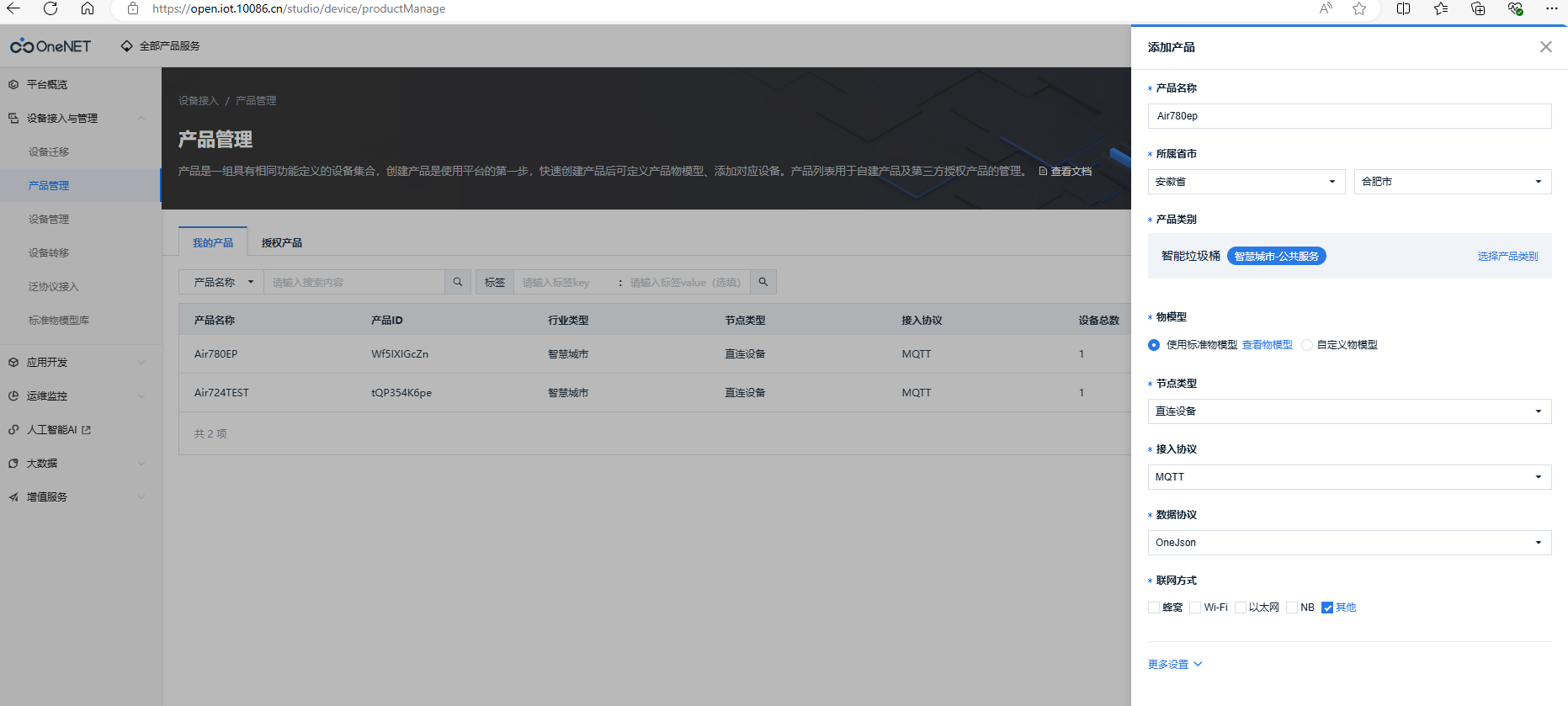Open 标准物模型库 in sidebar
This screenshot has width=1568, height=706.
tap(59, 320)
